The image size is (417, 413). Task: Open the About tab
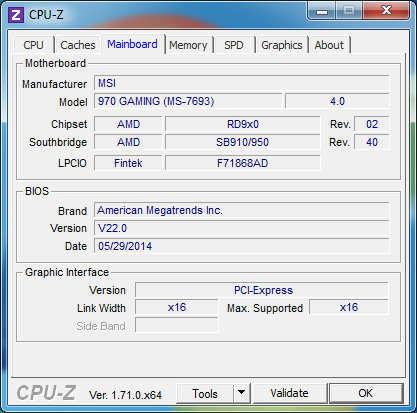(329, 45)
